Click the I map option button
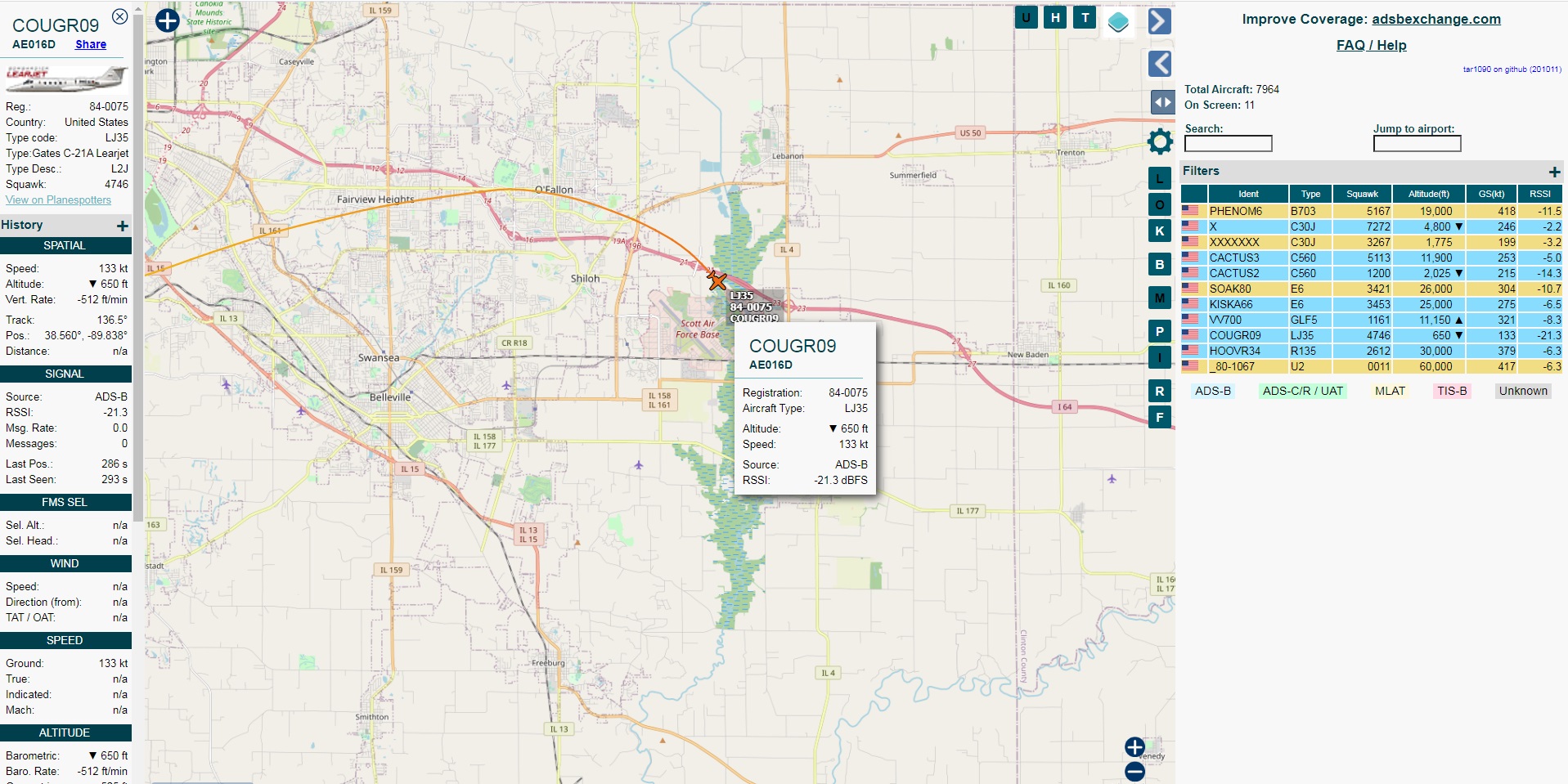 (1160, 357)
